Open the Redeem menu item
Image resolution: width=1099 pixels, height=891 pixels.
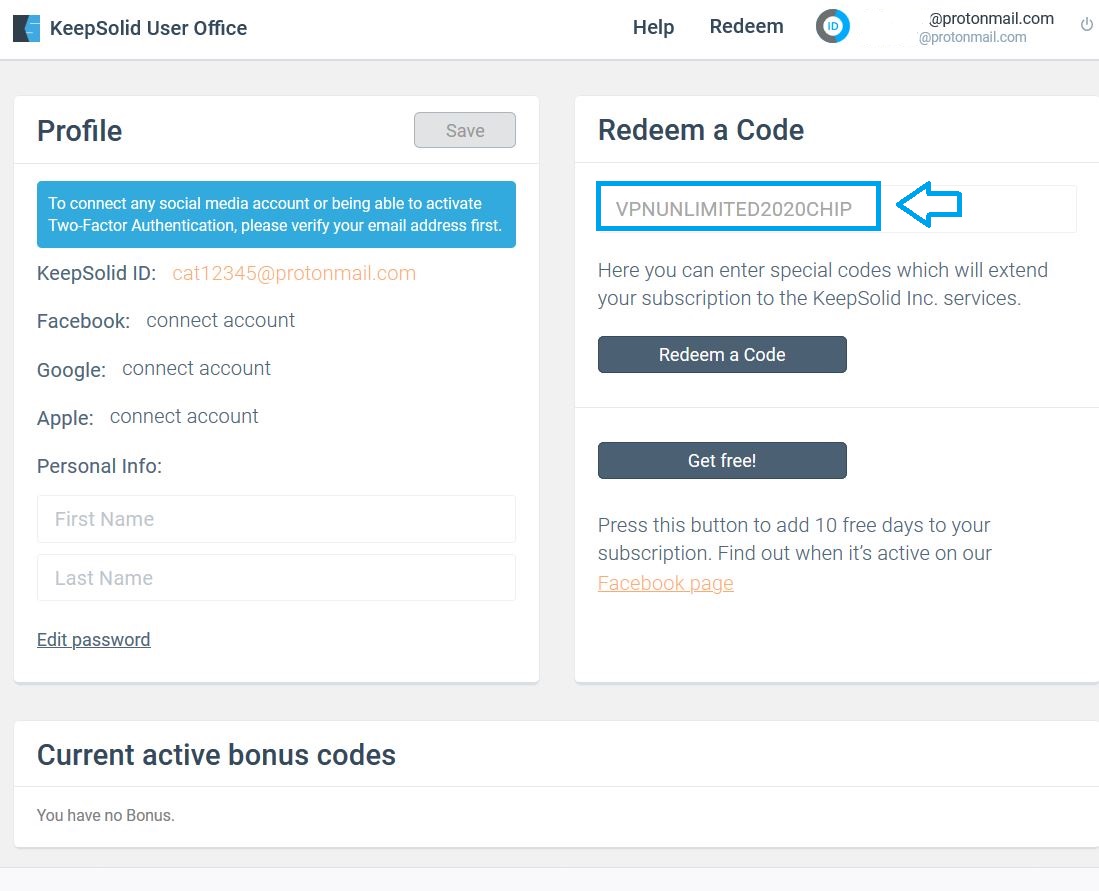tap(746, 27)
